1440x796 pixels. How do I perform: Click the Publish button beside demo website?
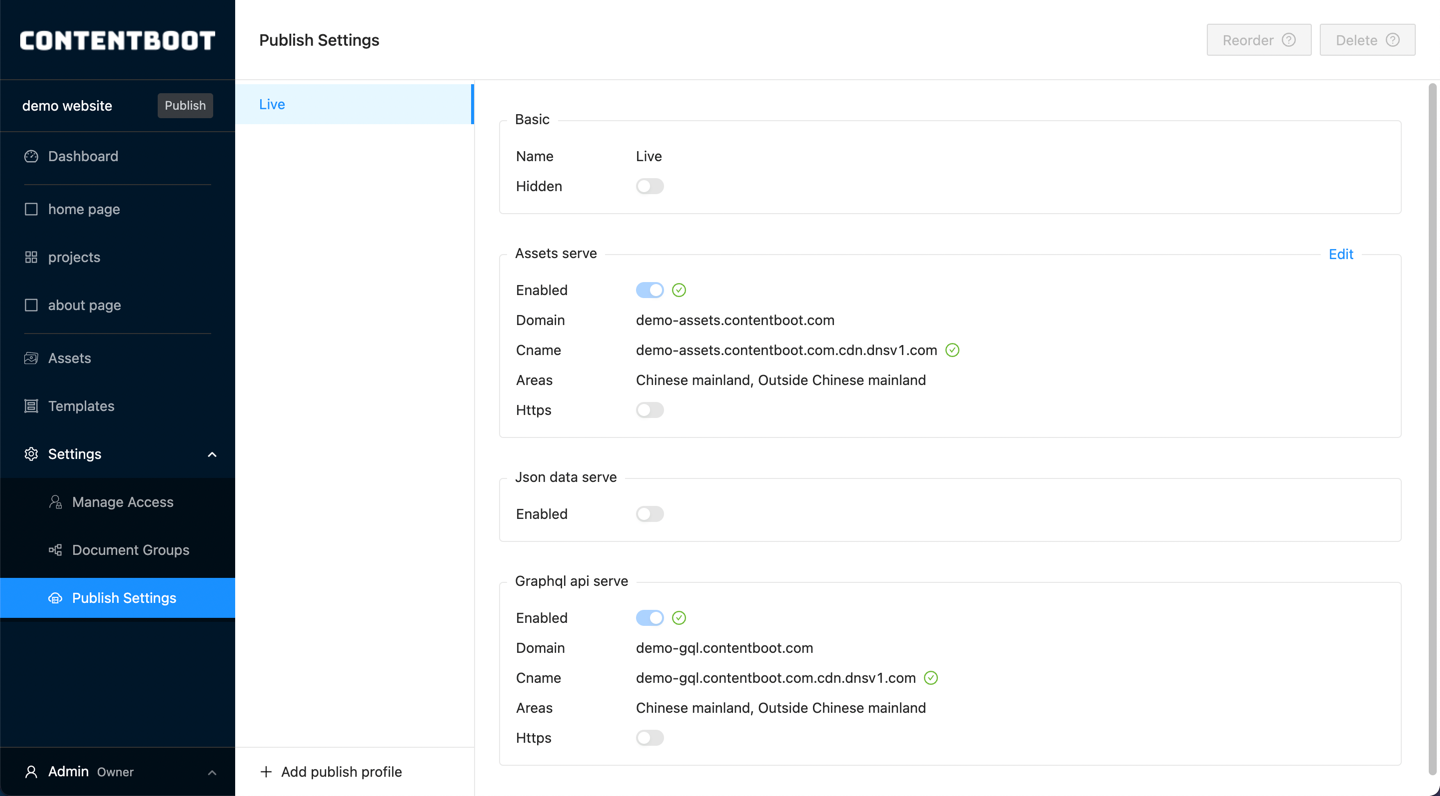(185, 105)
